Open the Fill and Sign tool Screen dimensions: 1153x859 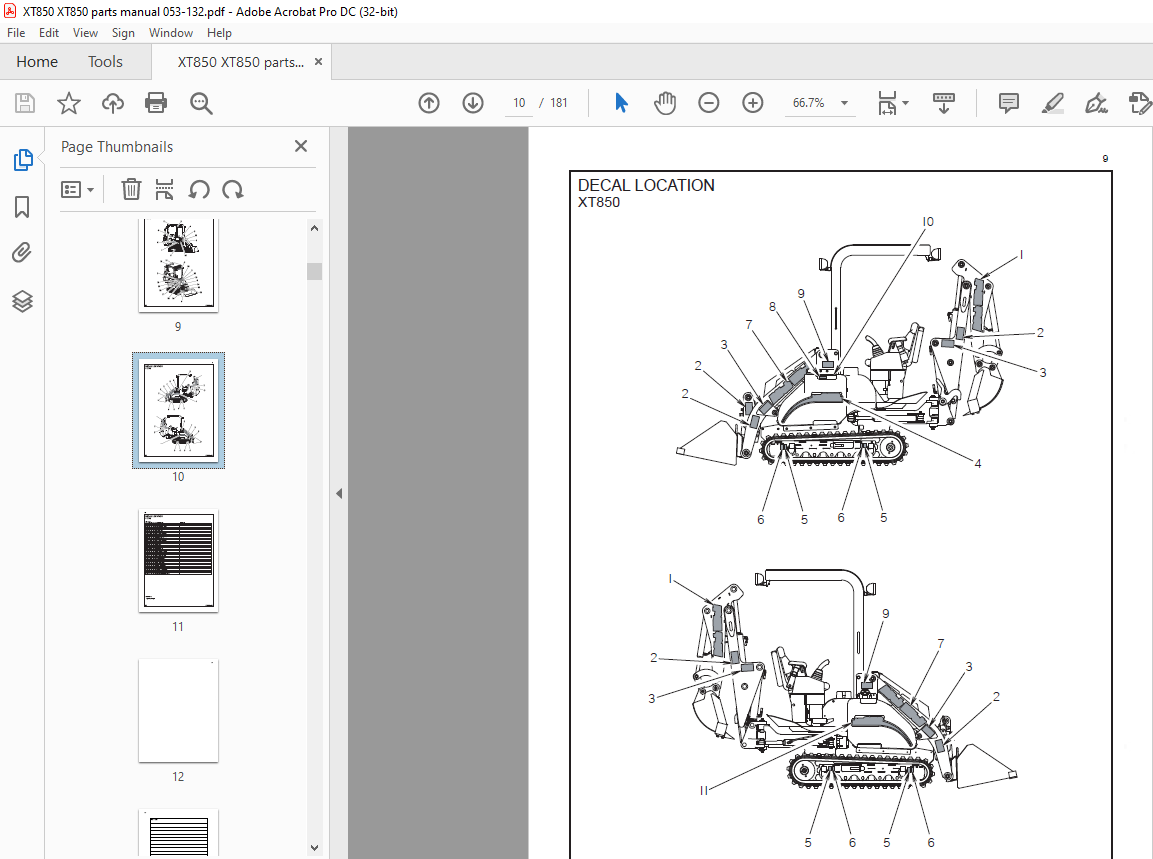coord(1096,103)
